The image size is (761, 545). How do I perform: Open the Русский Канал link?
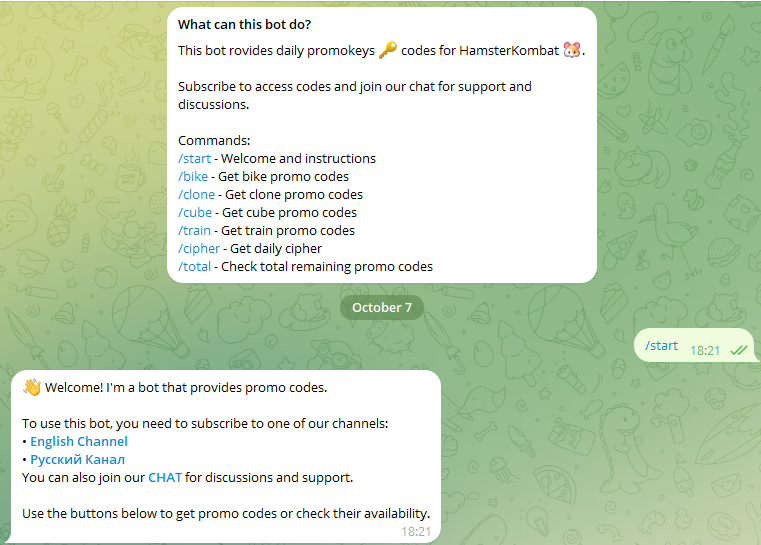tap(77, 460)
